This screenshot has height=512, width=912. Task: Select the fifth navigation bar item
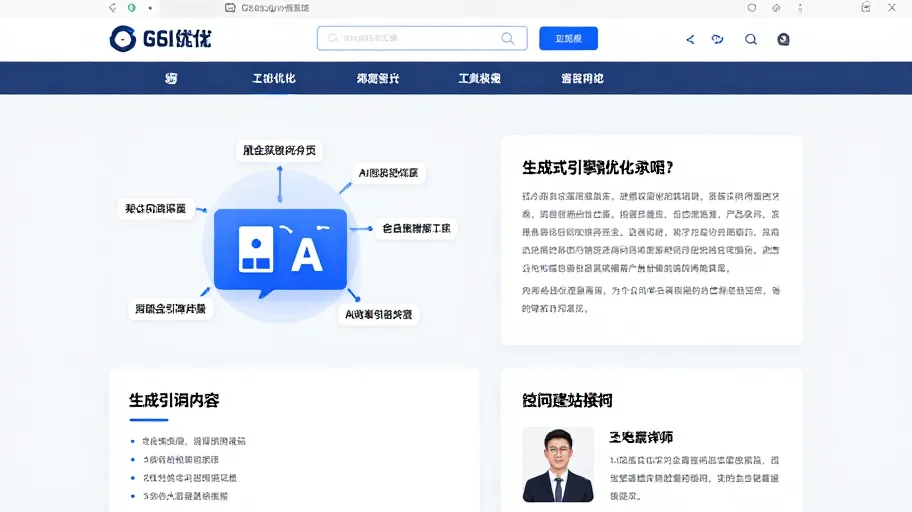582,78
